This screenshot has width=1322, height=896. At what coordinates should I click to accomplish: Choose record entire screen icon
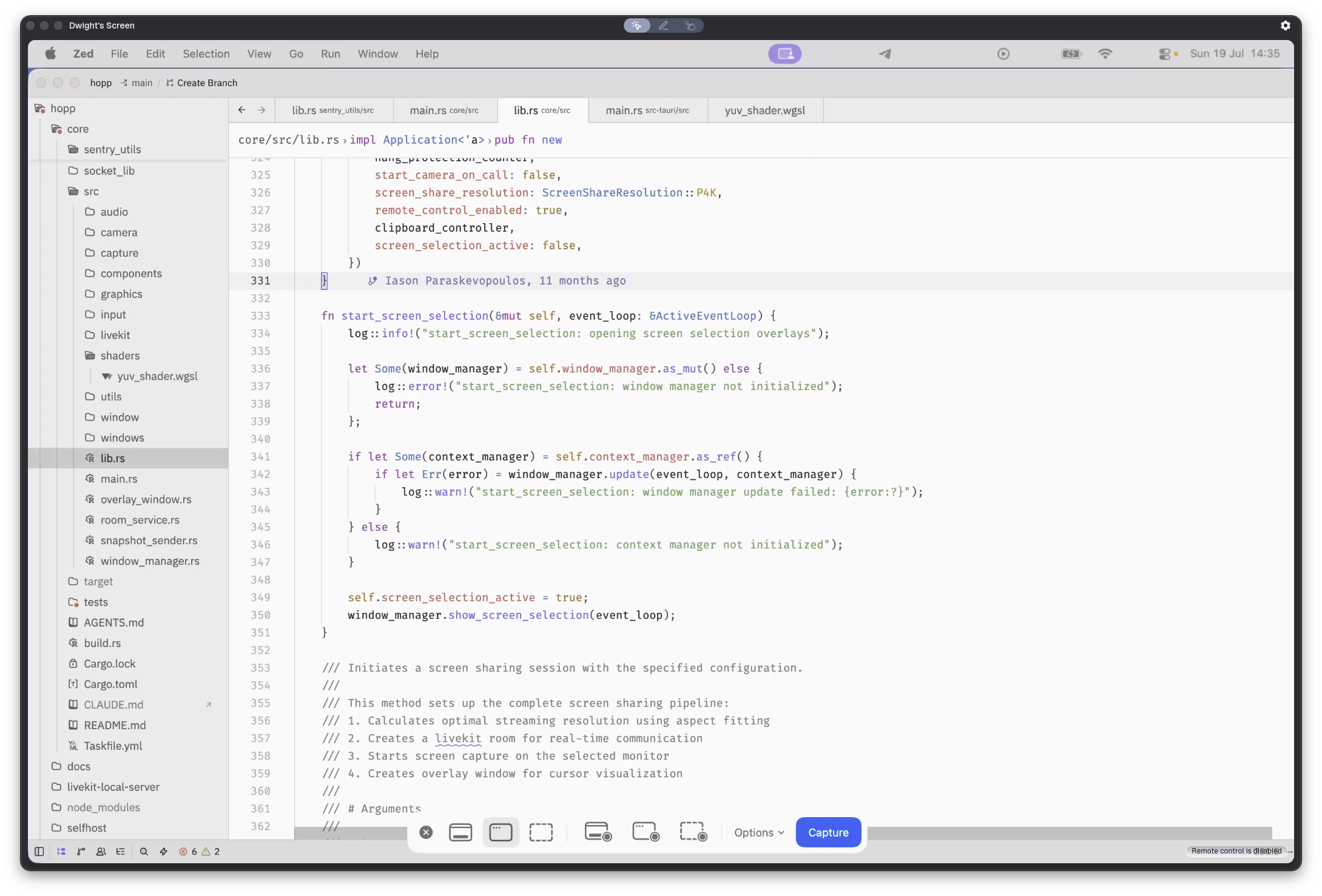(598, 832)
